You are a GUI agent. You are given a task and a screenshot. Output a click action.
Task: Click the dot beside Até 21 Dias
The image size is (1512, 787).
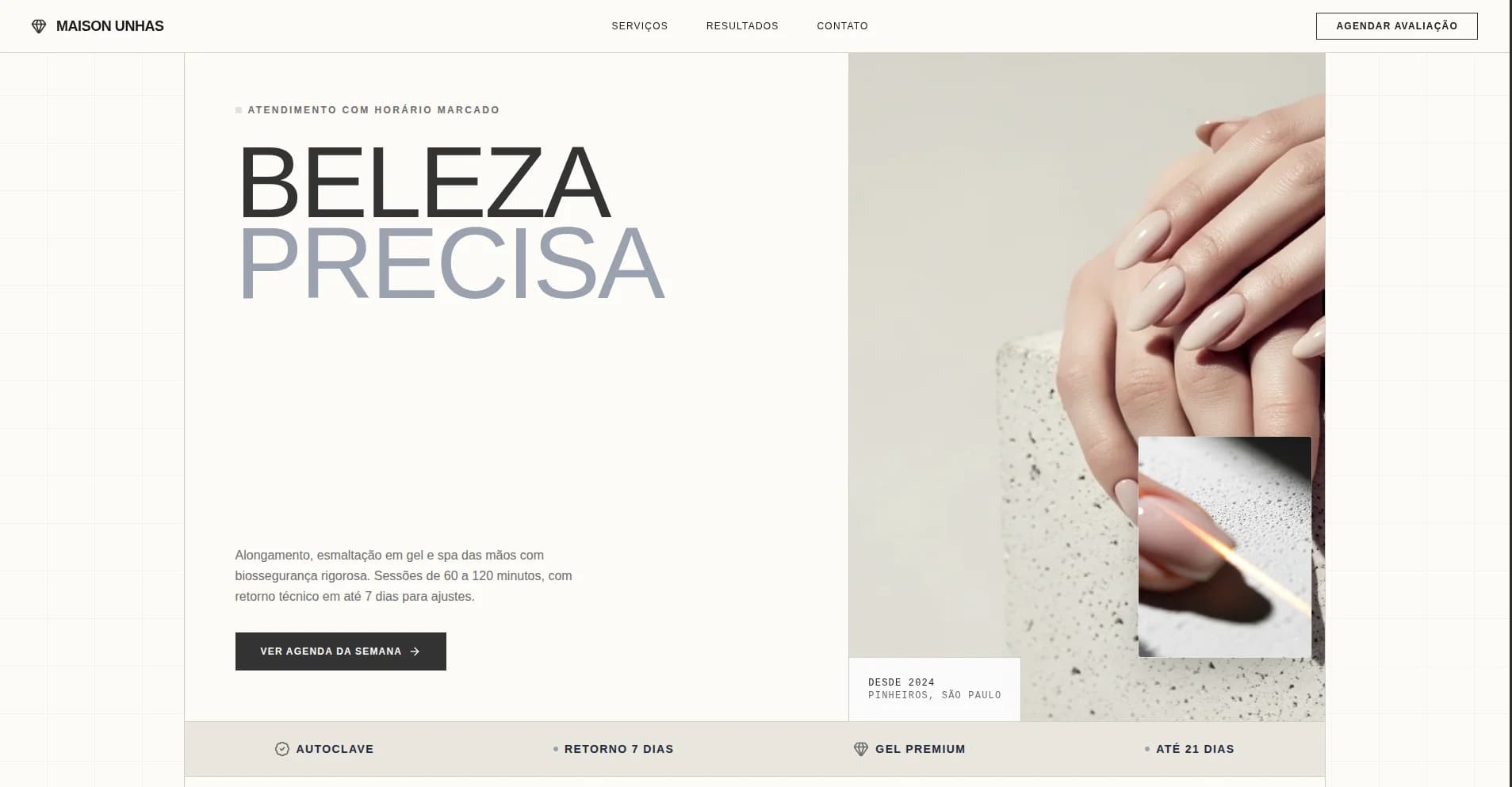point(1147,749)
